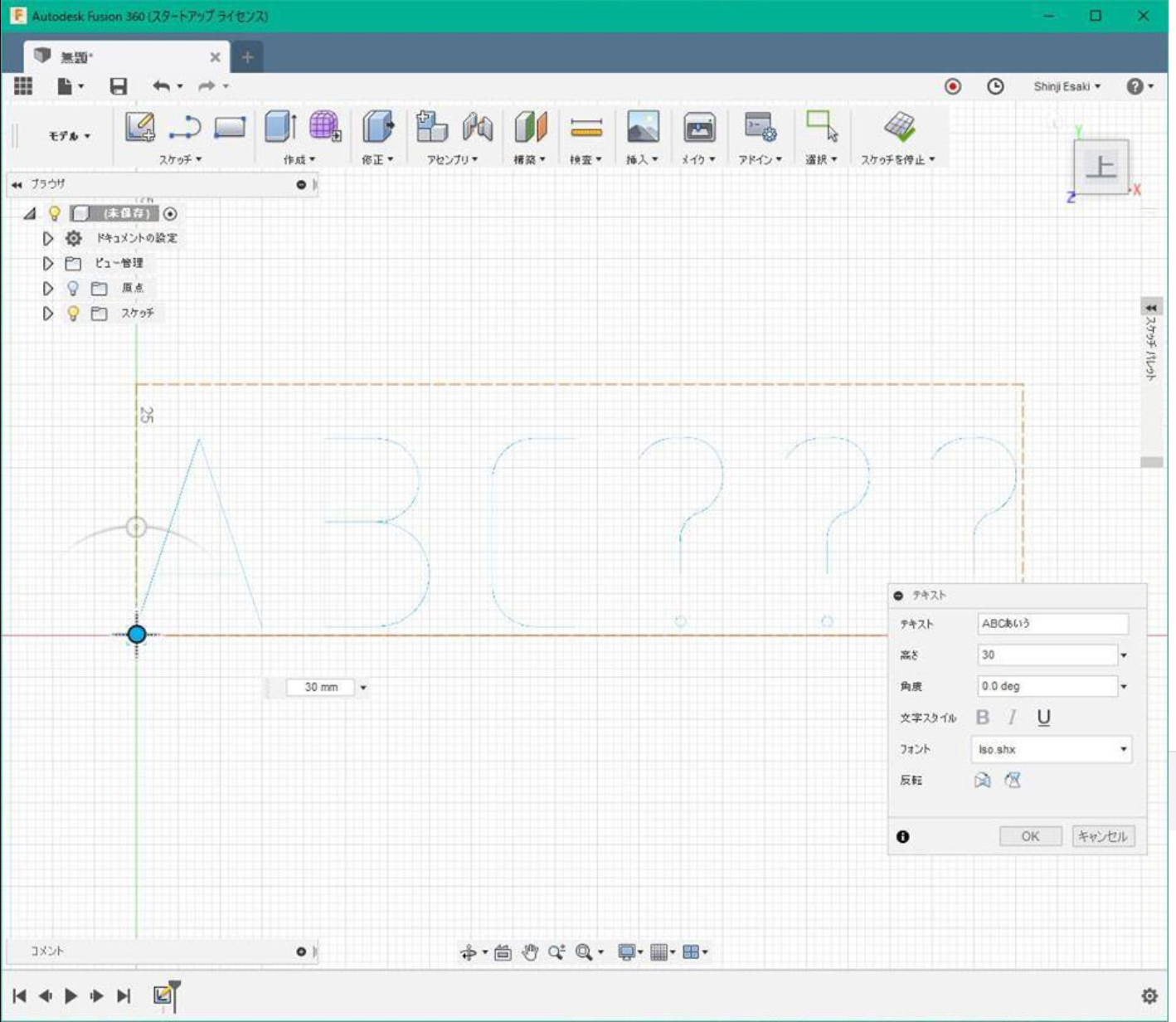
Task: Confirm the text dialog with OK
Action: (1030, 836)
